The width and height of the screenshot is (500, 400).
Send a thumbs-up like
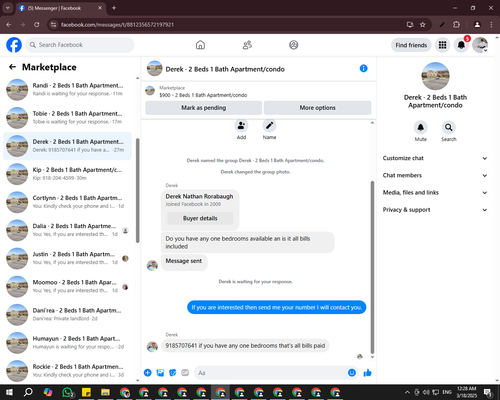coord(367,373)
